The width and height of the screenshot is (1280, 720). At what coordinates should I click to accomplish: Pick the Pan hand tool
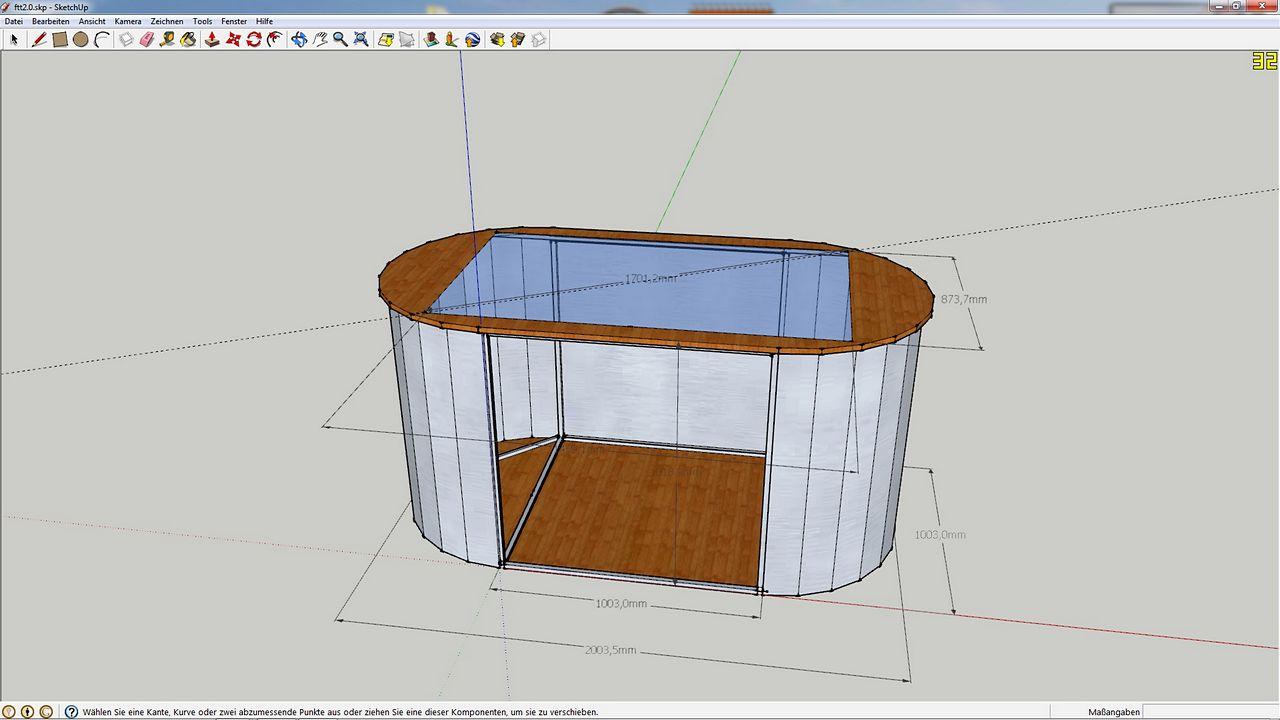click(x=320, y=40)
